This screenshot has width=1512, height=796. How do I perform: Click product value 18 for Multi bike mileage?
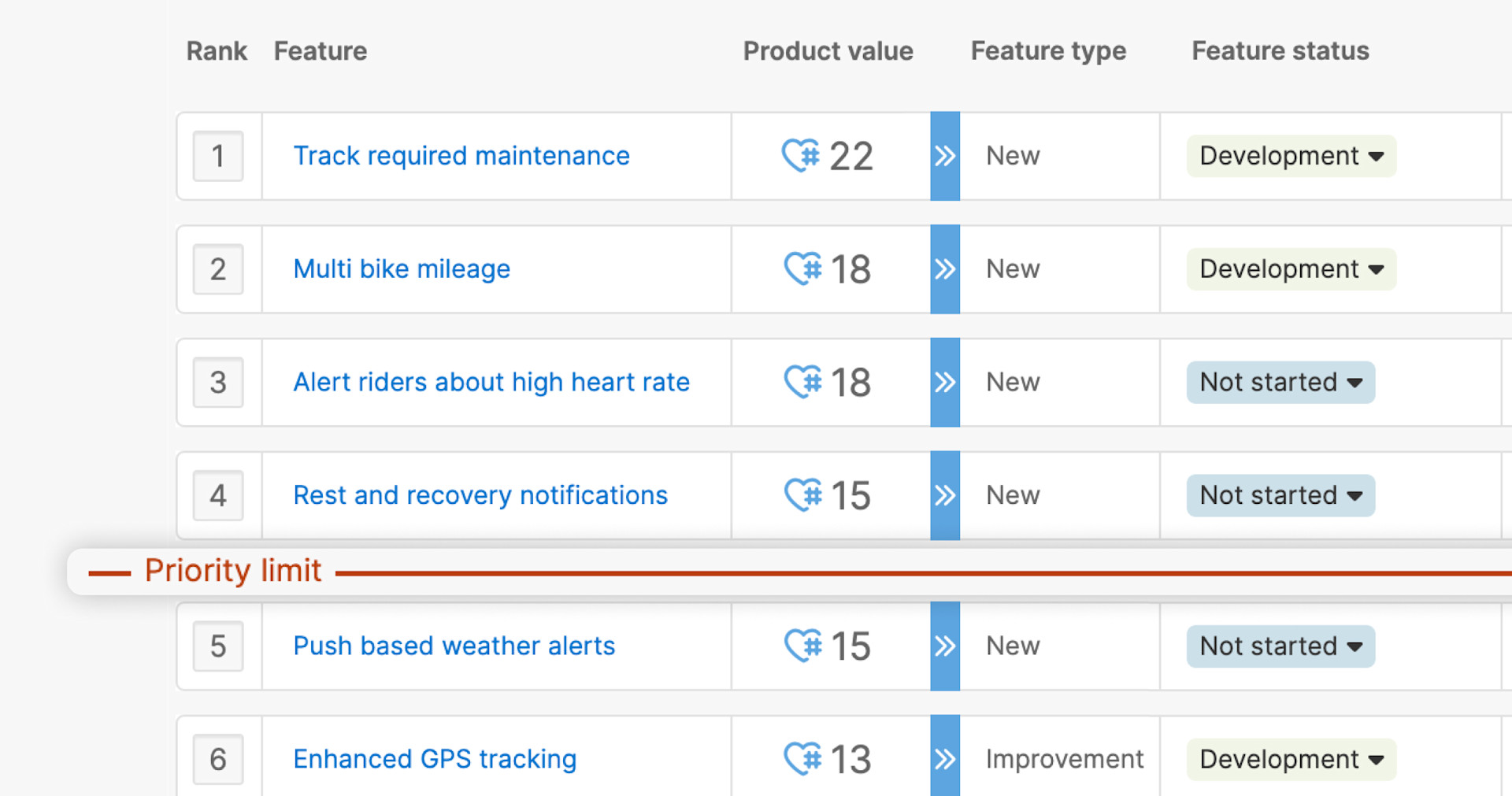coord(851,269)
